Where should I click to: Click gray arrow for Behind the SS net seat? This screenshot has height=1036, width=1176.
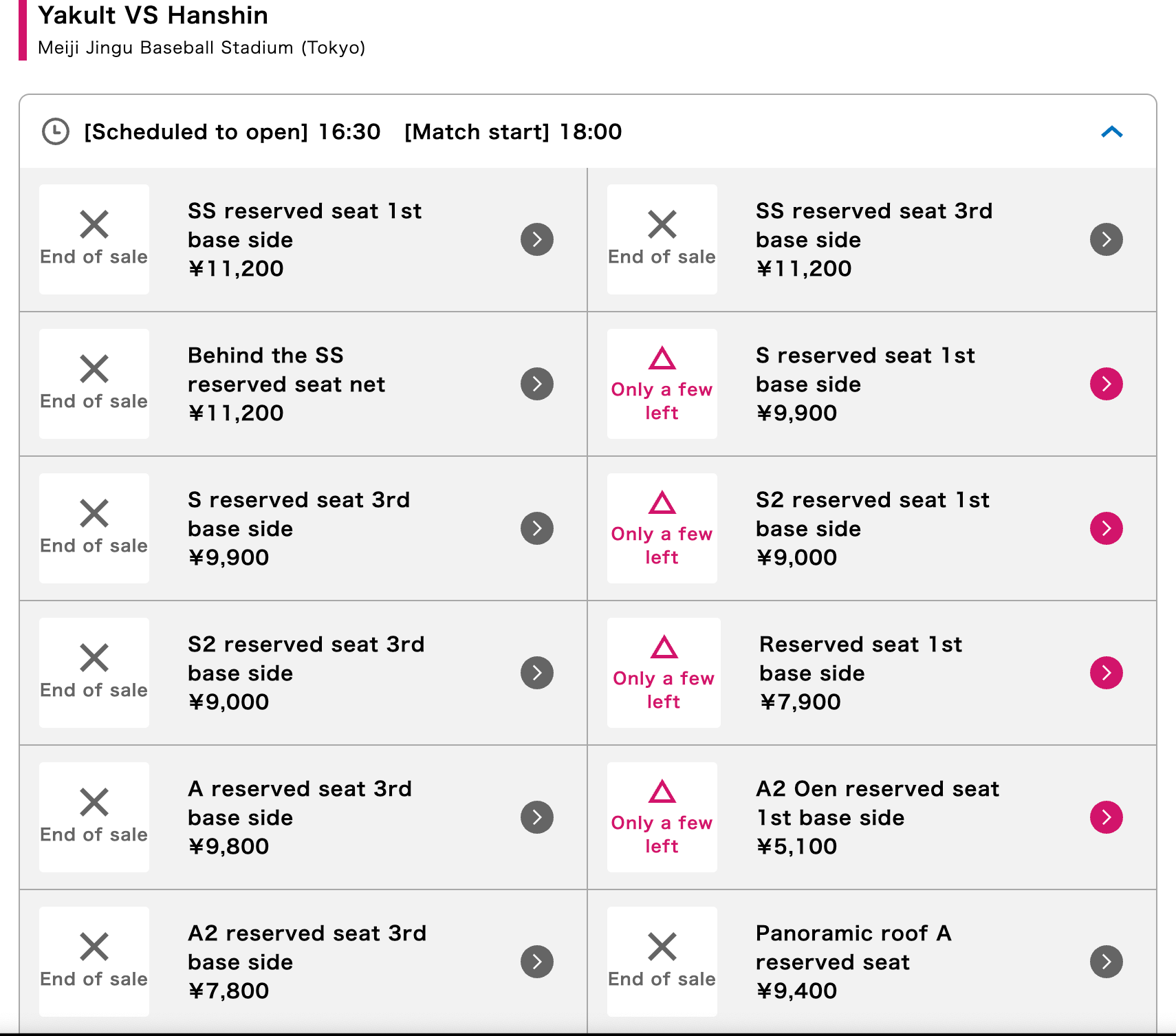point(537,384)
